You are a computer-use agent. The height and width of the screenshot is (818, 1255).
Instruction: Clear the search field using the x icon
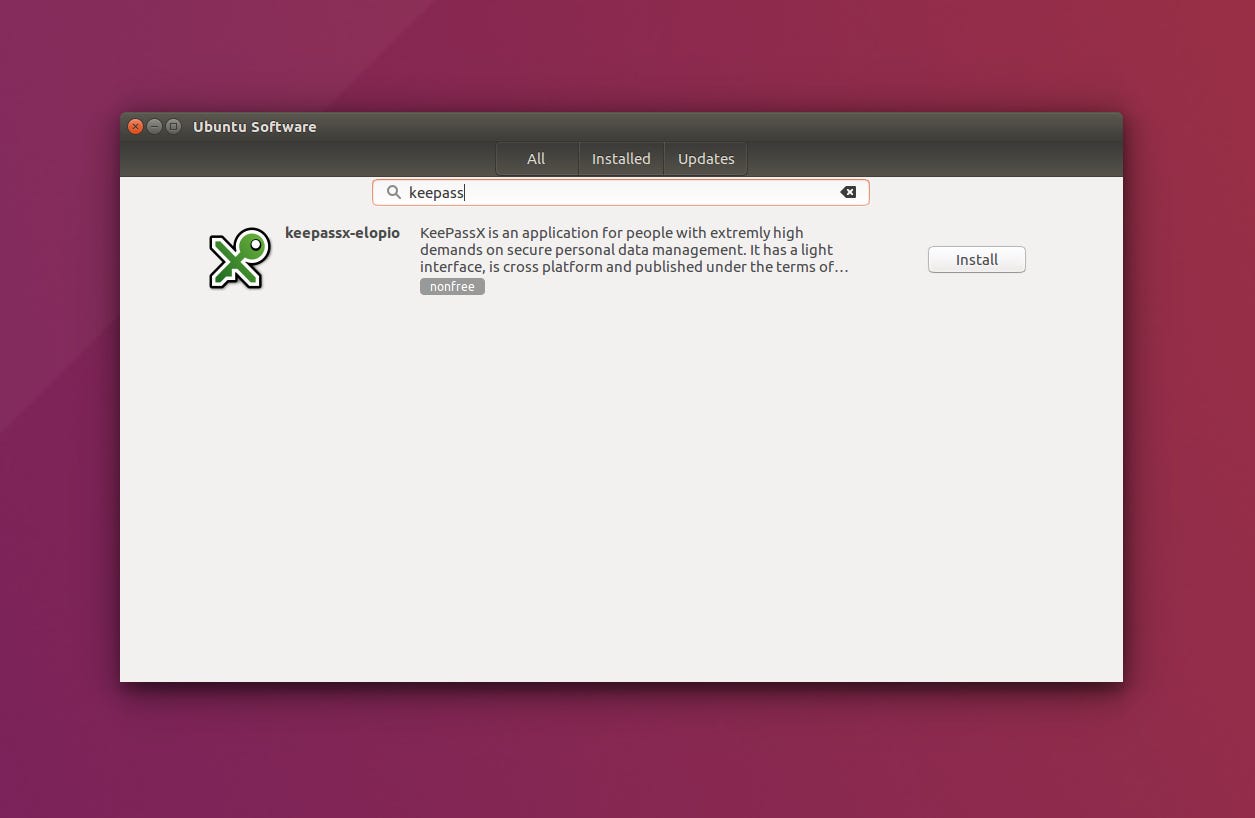848,192
